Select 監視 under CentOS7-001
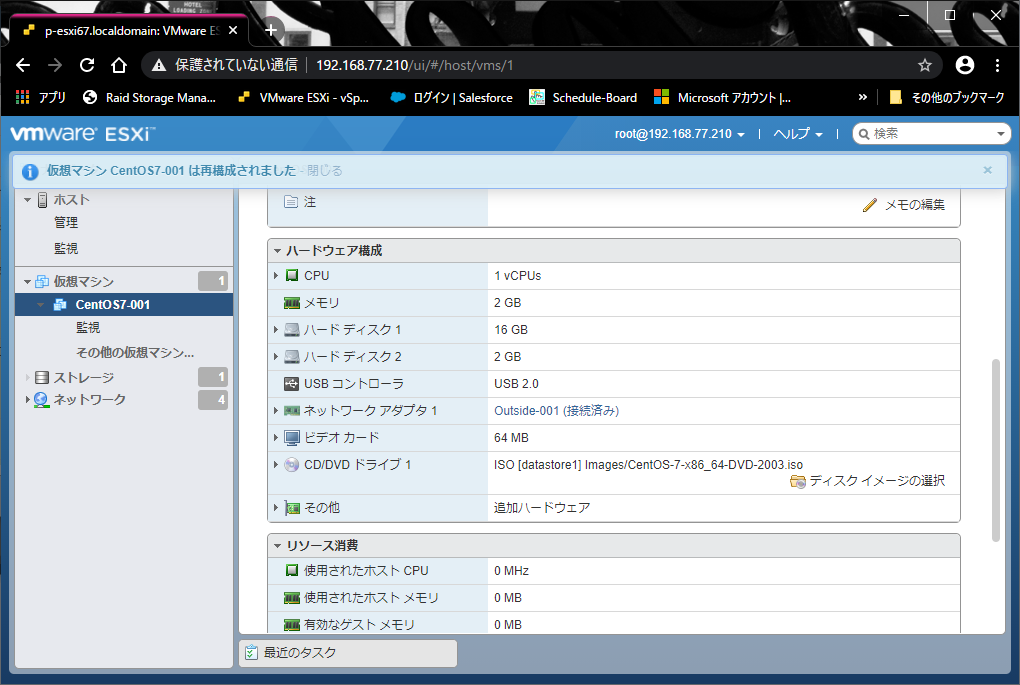 [x=88, y=327]
